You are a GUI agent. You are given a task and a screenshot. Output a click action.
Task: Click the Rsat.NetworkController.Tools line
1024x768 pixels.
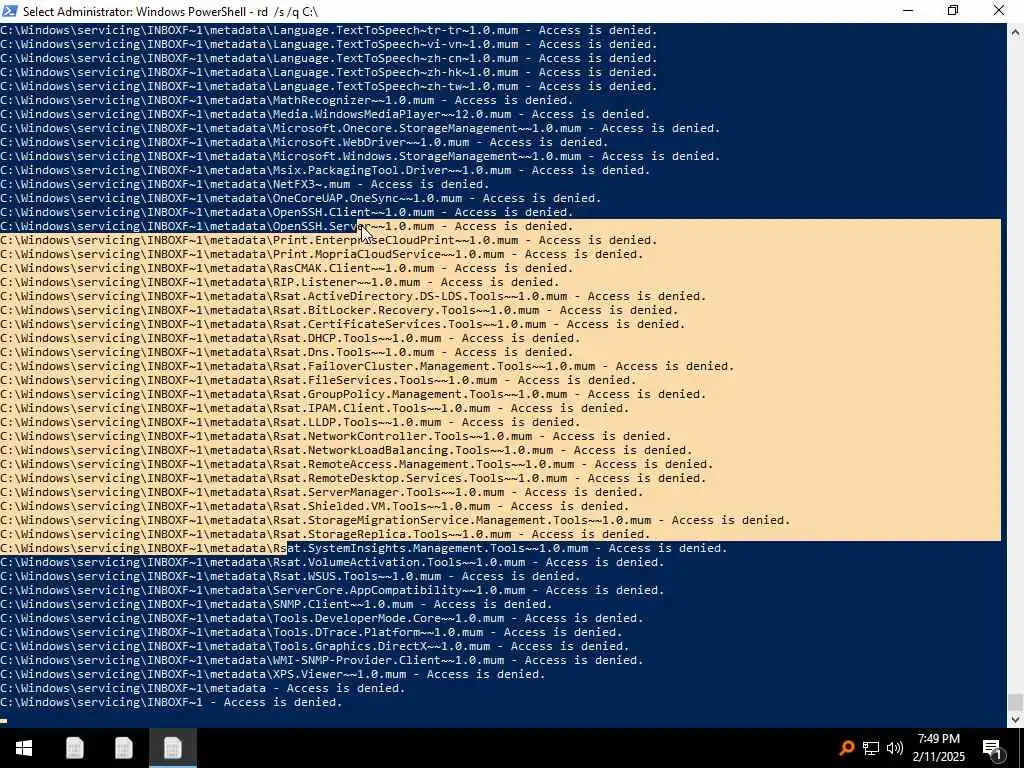[x=336, y=436]
